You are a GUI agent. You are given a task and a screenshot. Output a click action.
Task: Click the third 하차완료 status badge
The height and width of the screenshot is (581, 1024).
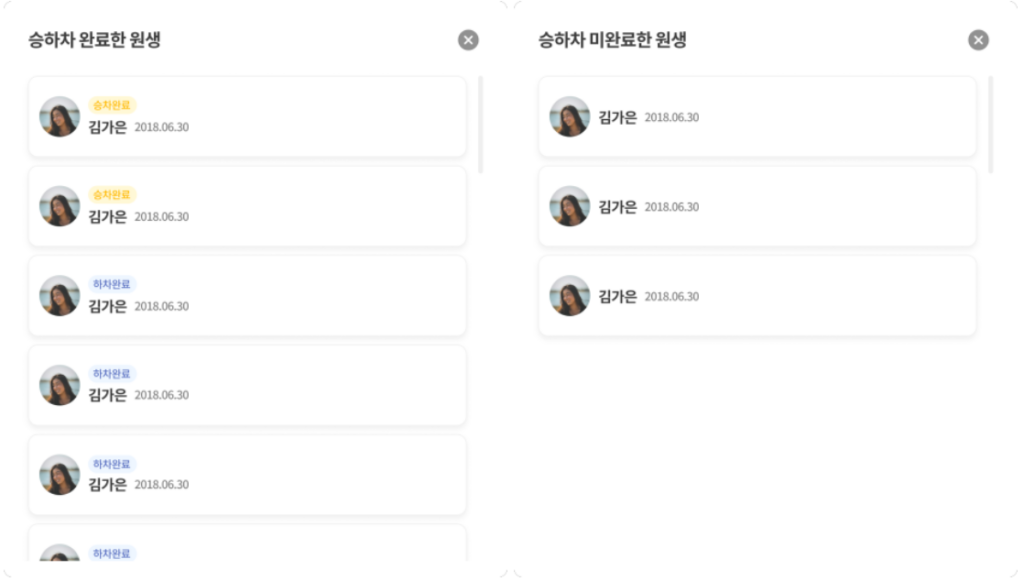tap(112, 463)
